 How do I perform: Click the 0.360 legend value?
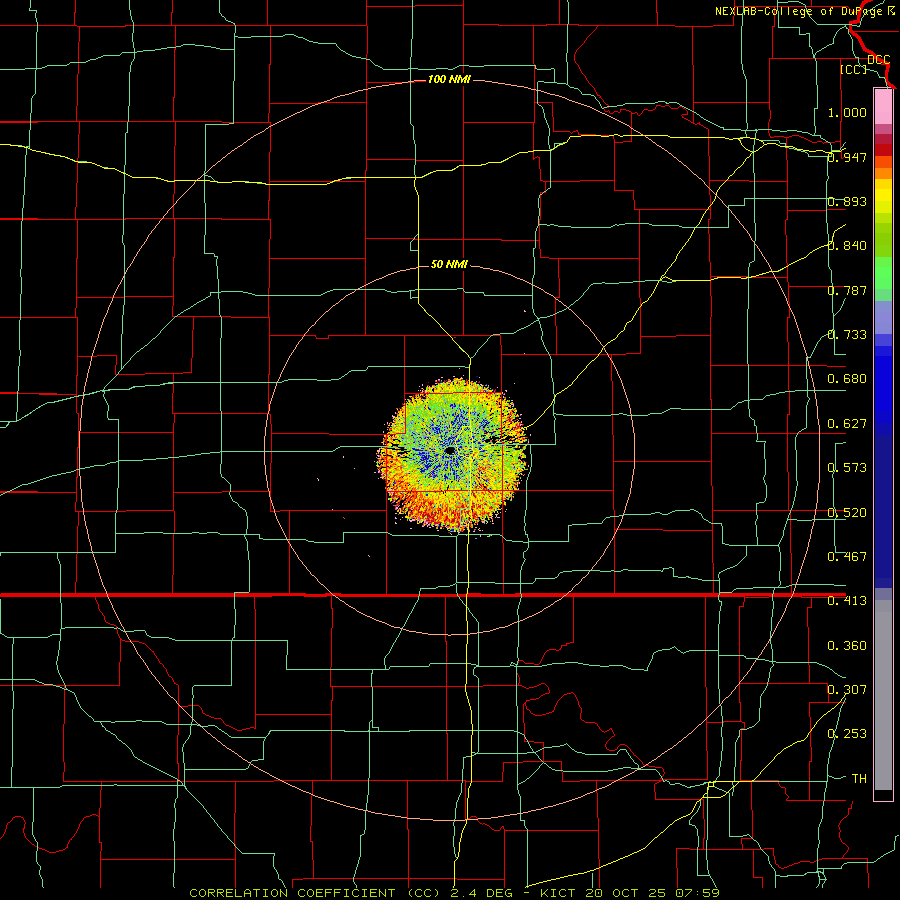click(847, 646)
